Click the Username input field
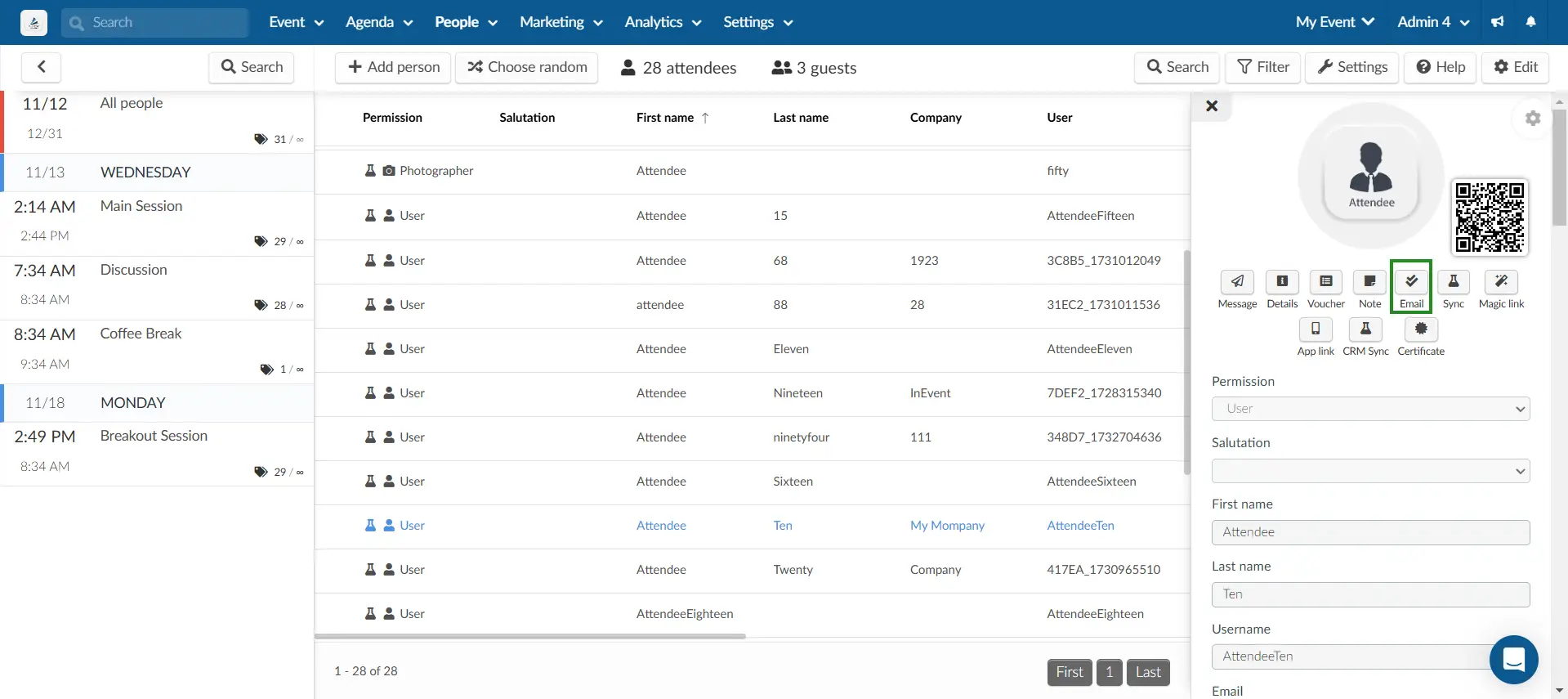Image resolution: width=1568 pixels, height=699 pixels. tap(1370, 656)
